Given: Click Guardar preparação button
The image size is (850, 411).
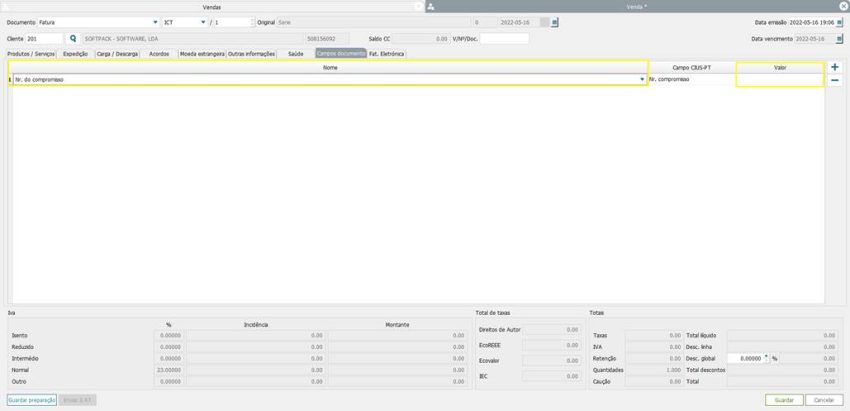Looking at the screenshot, I should click(31, 400).
